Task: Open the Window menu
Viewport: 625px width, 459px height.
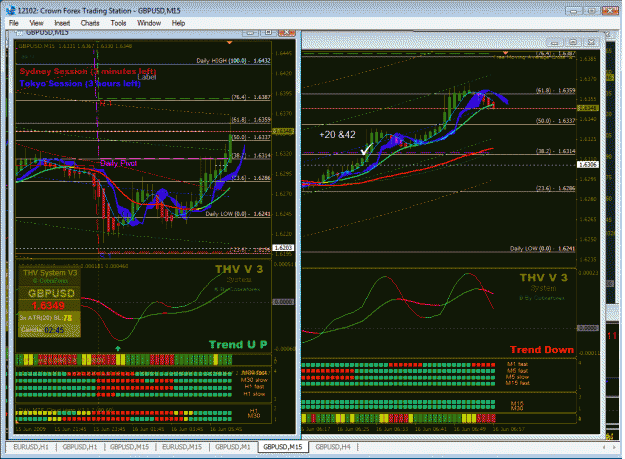Action: point(149,23)
